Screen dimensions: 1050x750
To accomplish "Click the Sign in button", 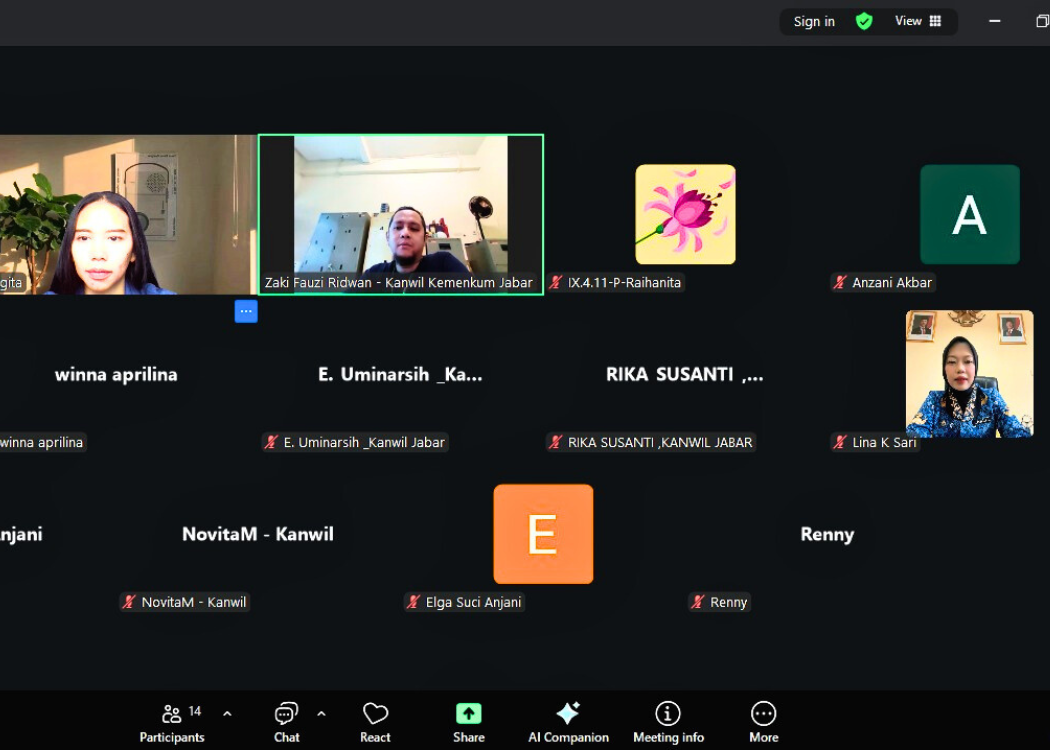I will [x=814, y=22].
